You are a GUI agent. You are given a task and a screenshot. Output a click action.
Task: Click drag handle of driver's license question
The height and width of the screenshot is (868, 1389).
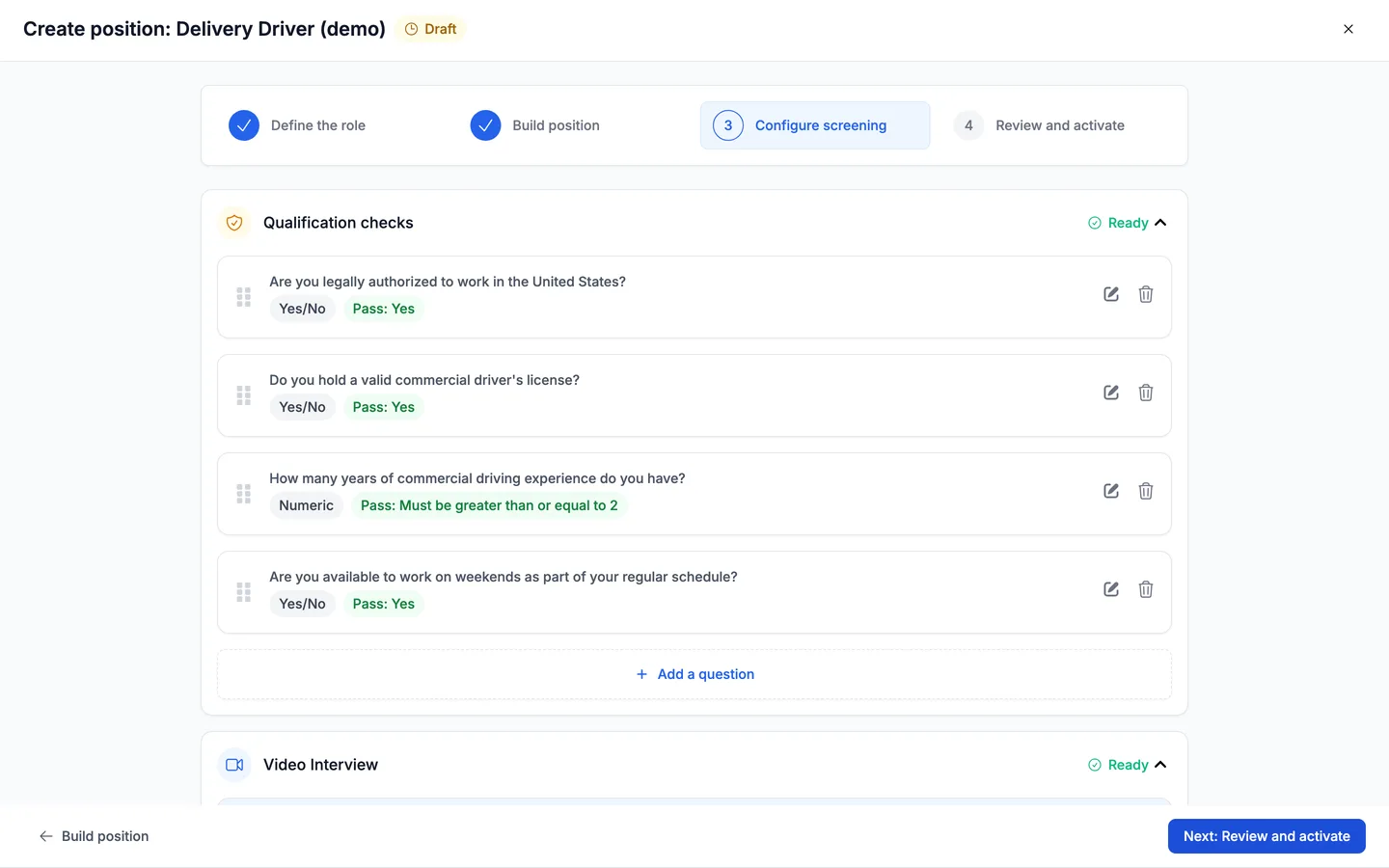(244, 395)
